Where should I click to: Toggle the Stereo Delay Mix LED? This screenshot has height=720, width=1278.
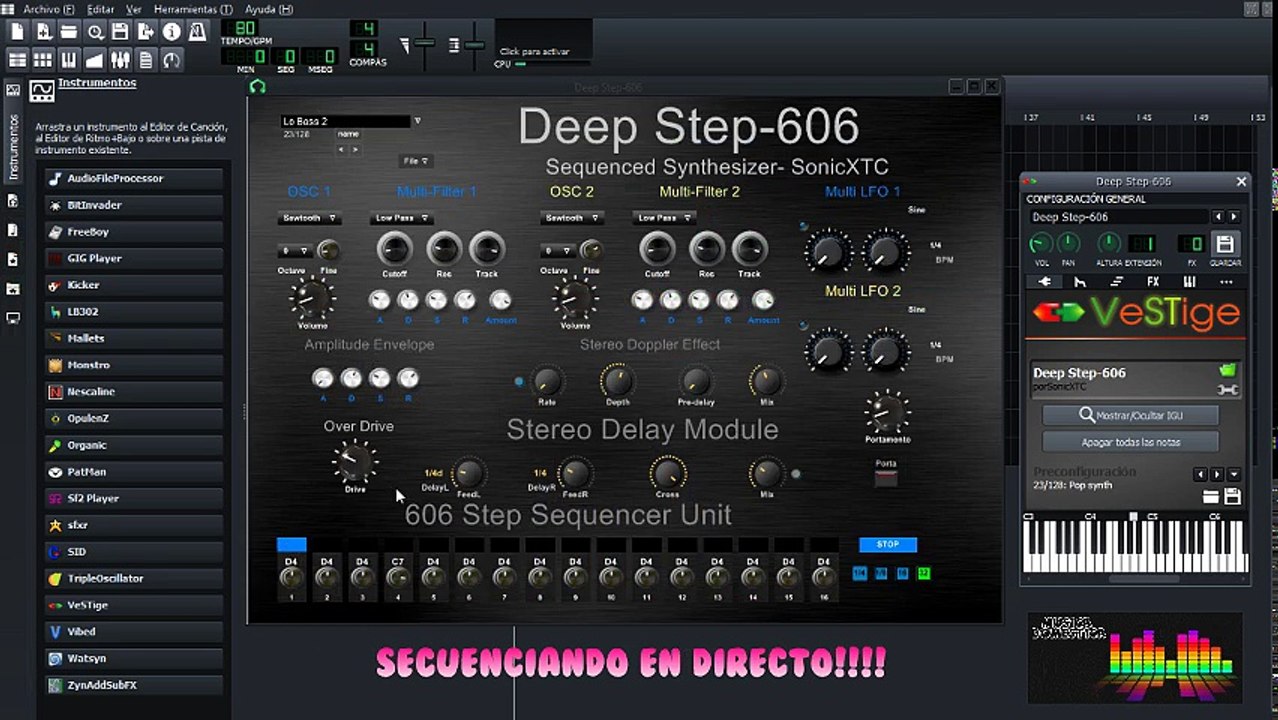point(796,473)
